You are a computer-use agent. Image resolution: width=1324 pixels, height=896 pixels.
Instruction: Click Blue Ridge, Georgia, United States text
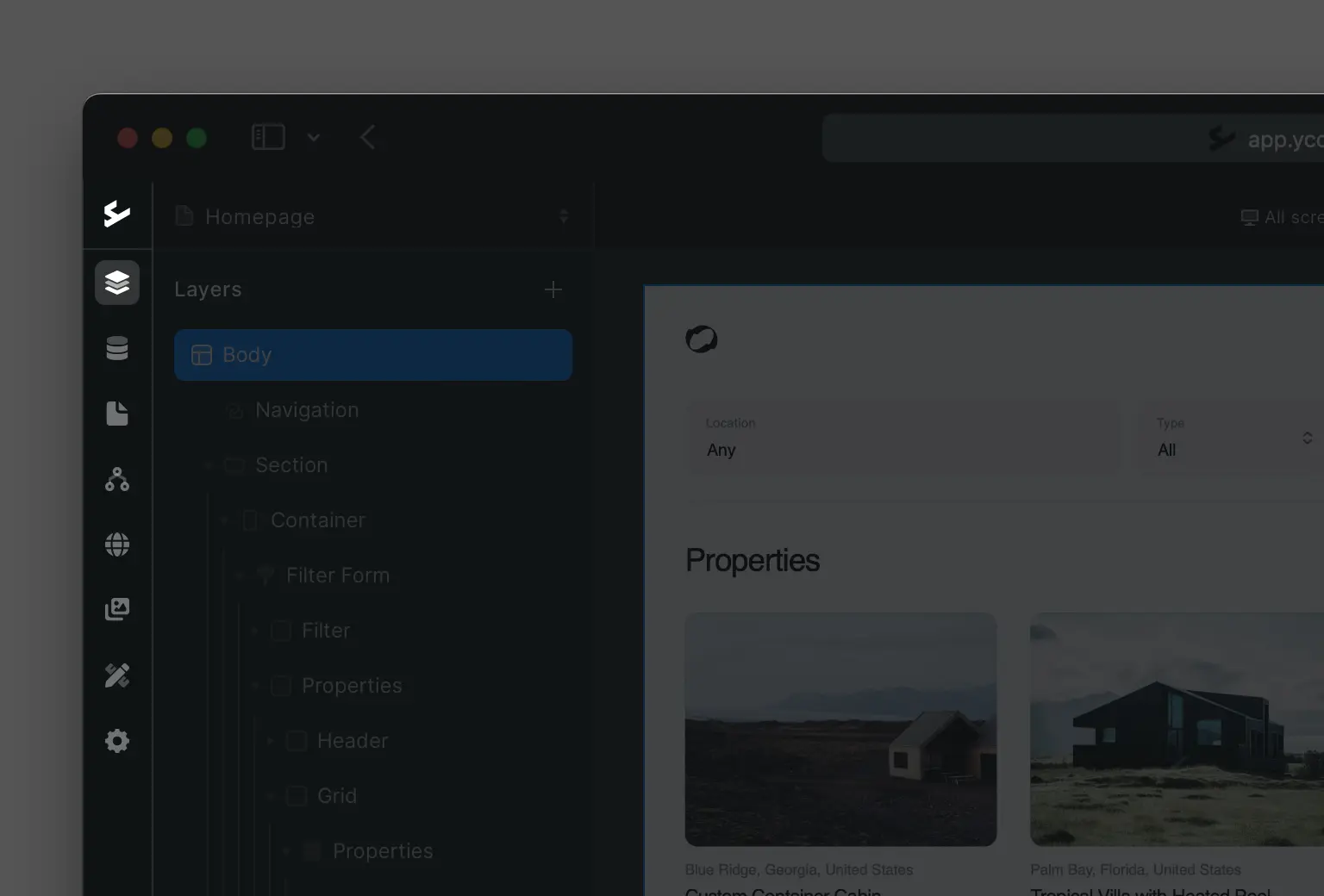coord(799,869)
